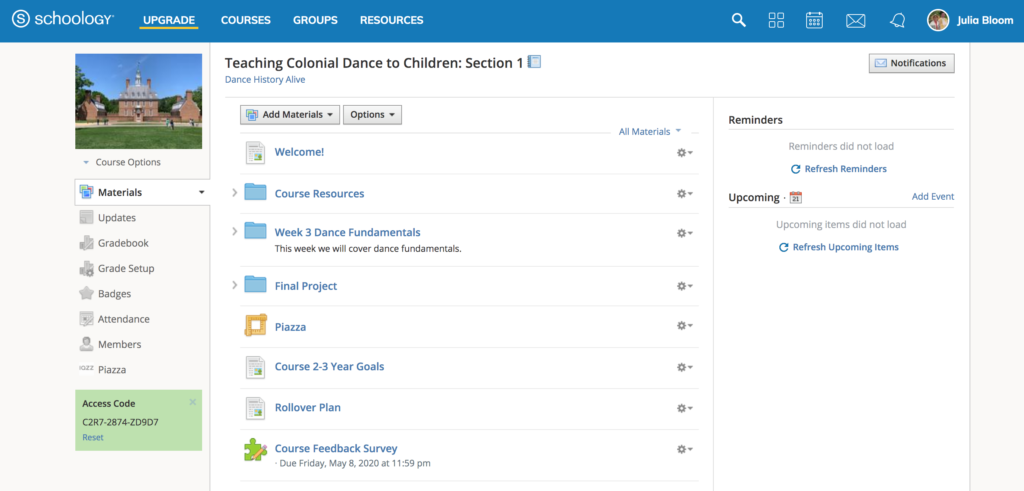Click the Refresh Reminders link
This screenshot has width=1024, height=491.
(839, 169)
